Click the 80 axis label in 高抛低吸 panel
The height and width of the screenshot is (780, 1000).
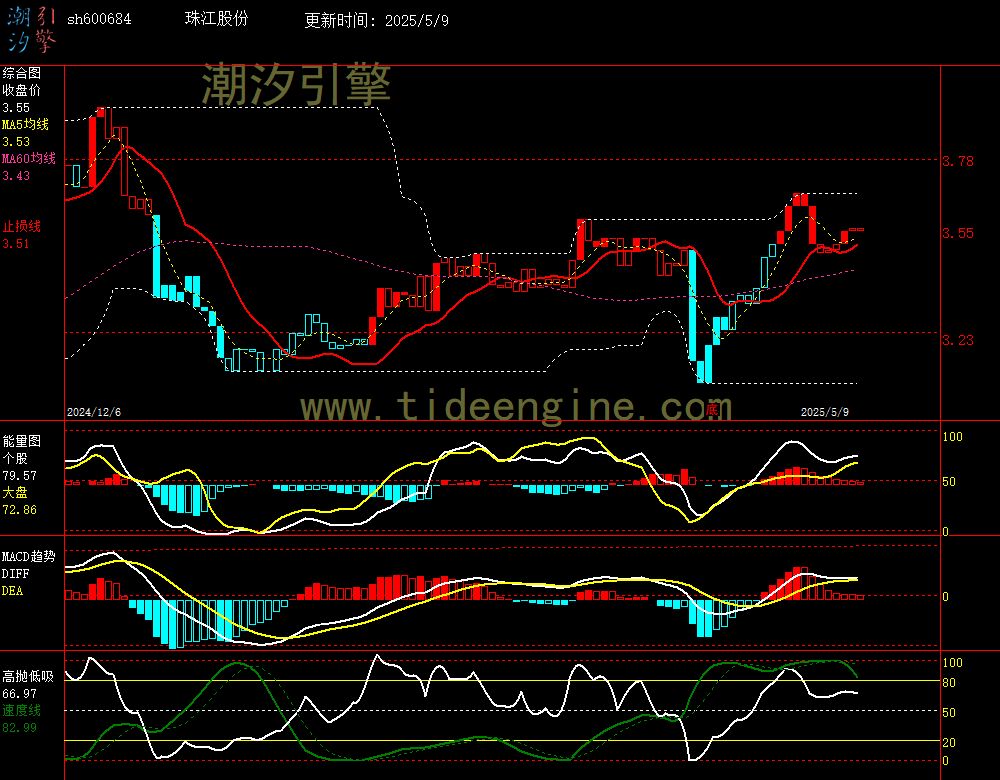click(949, 683)
